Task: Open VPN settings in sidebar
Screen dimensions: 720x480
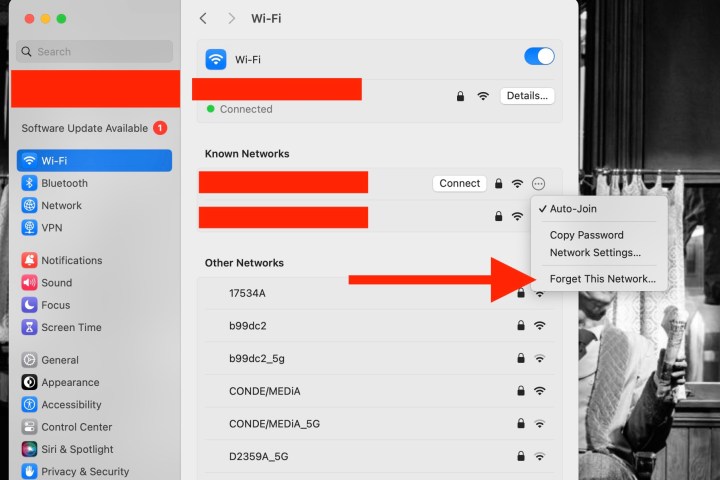Action: (52, 227)
